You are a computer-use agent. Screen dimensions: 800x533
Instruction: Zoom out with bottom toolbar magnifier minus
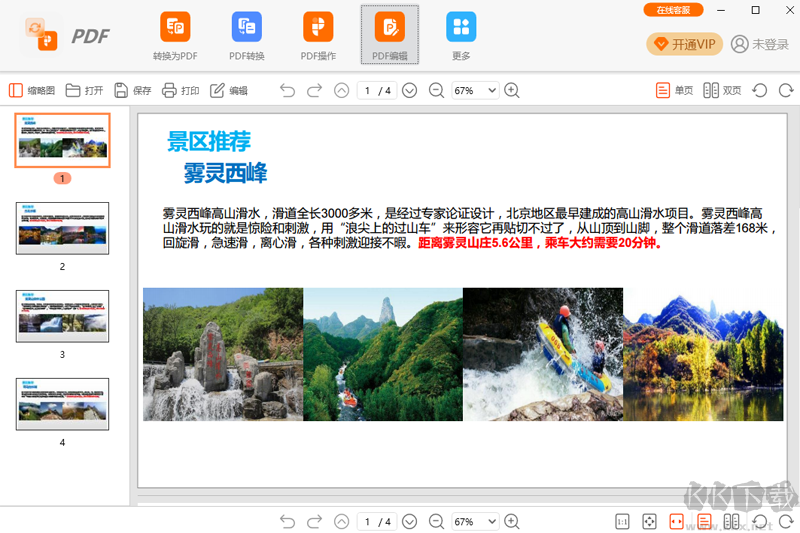(x=436, y=522)
